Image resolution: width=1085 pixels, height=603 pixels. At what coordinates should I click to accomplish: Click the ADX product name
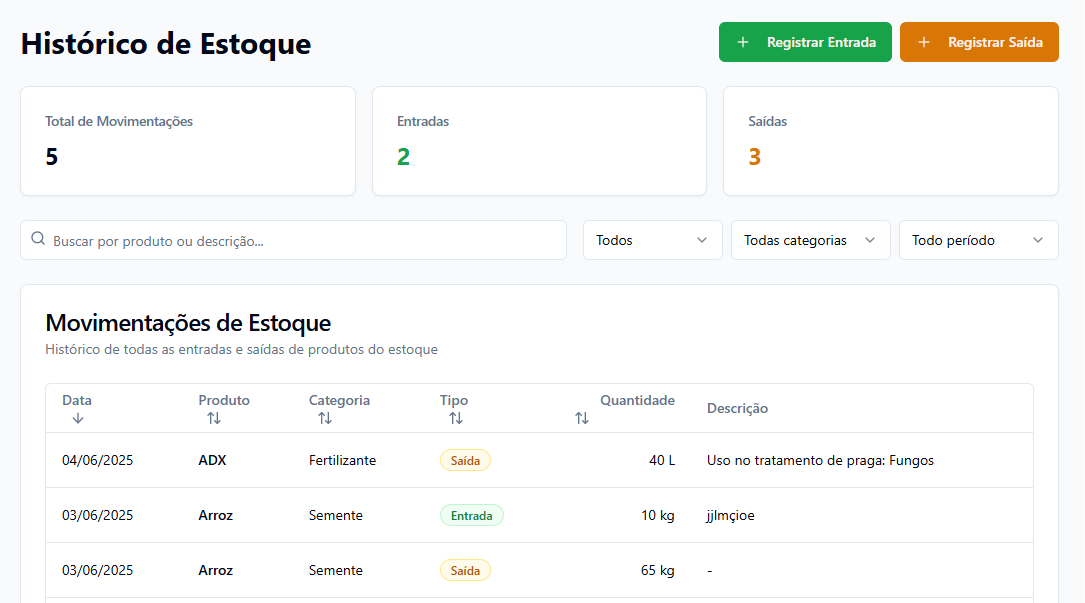point(212,460)
